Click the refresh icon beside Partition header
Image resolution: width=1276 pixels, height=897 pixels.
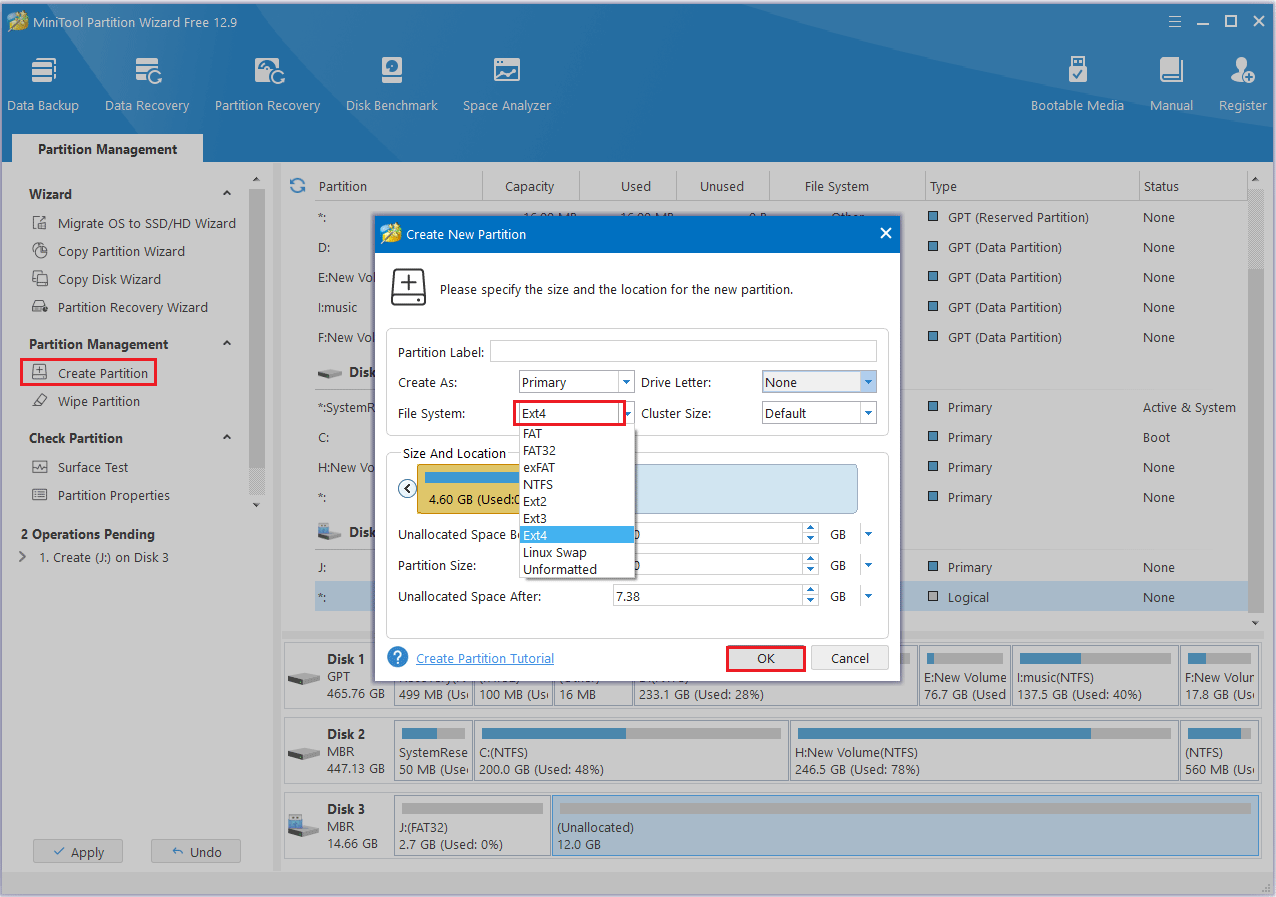(297, 185)
